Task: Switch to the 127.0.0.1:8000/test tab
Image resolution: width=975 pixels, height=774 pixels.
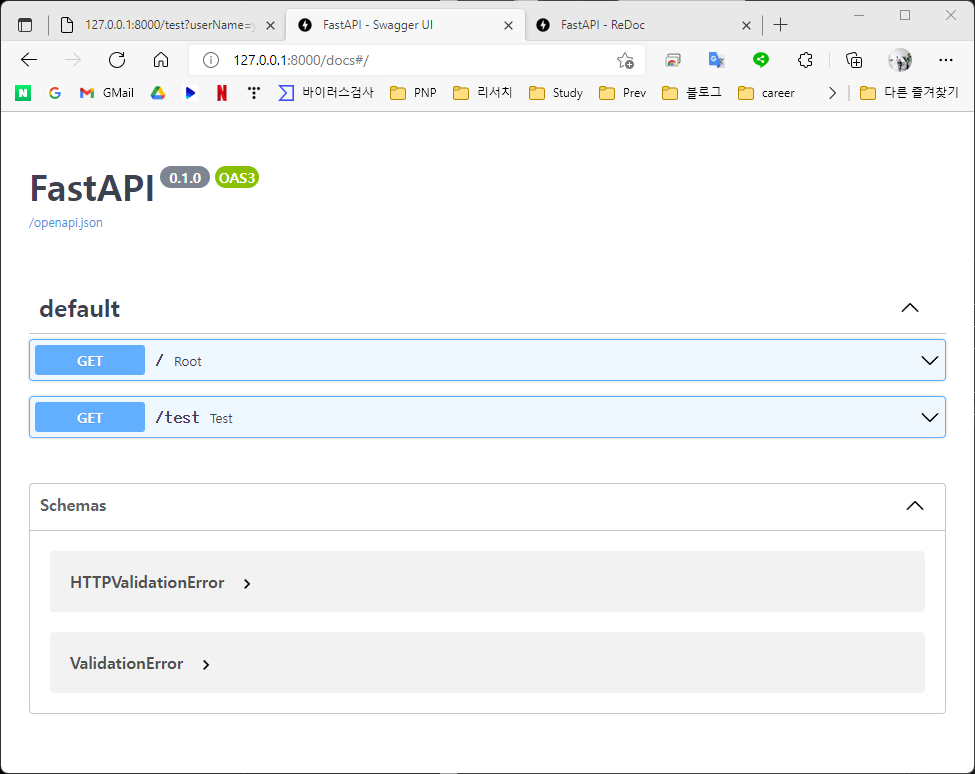Action: 168,25
